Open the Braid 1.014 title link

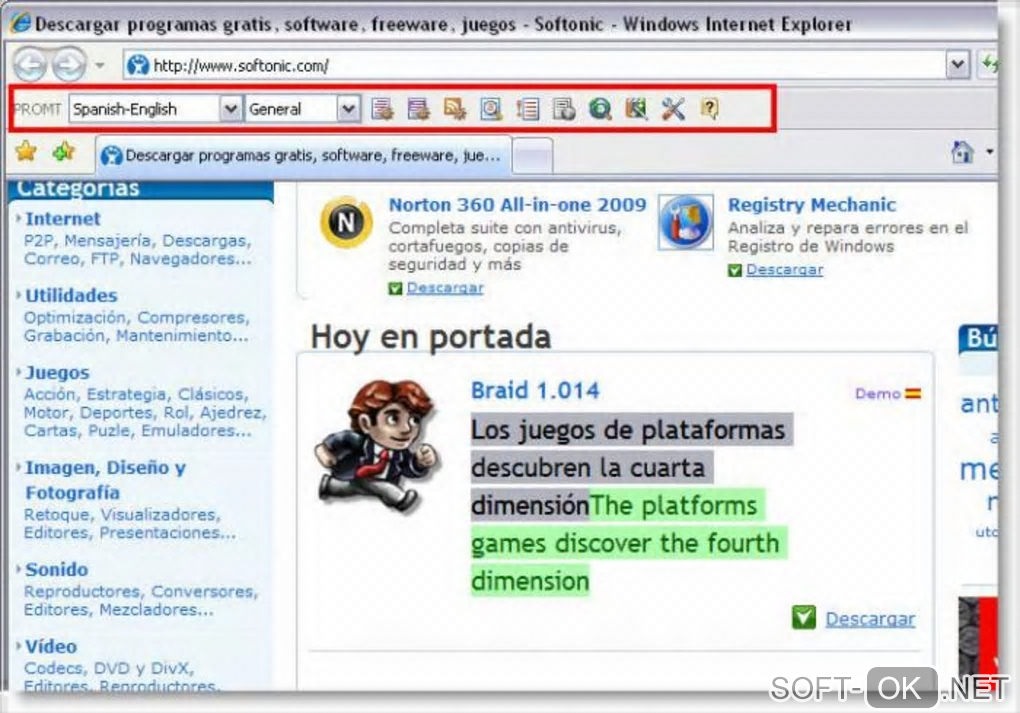point(535,390)
